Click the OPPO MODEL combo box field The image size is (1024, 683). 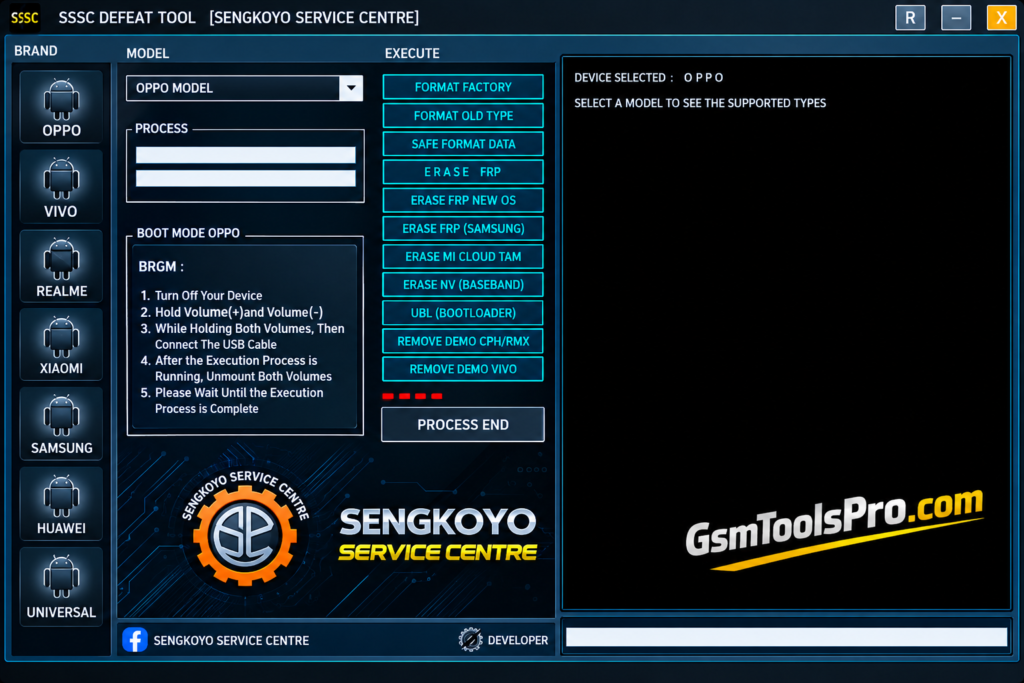click(x=245, y=88)
